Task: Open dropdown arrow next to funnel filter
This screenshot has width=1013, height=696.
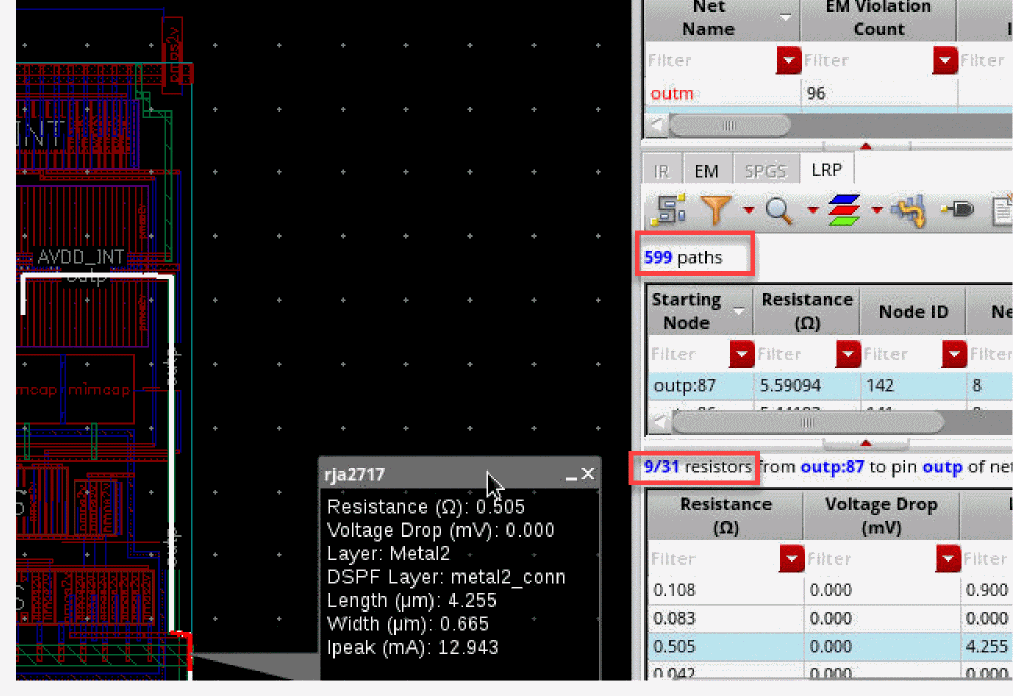Action: [x=748, y=211]
